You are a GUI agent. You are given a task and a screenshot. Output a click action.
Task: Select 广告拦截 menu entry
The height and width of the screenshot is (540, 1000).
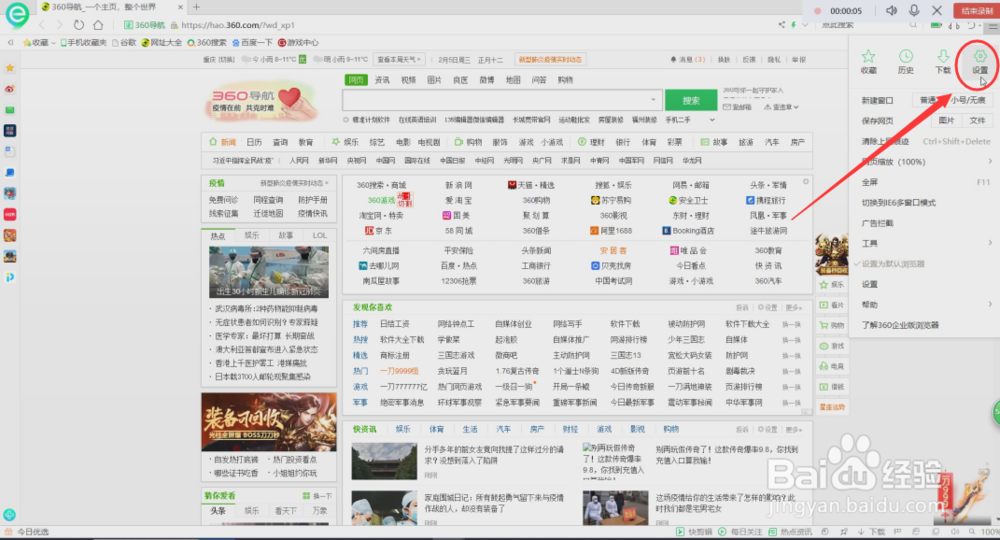878,223
